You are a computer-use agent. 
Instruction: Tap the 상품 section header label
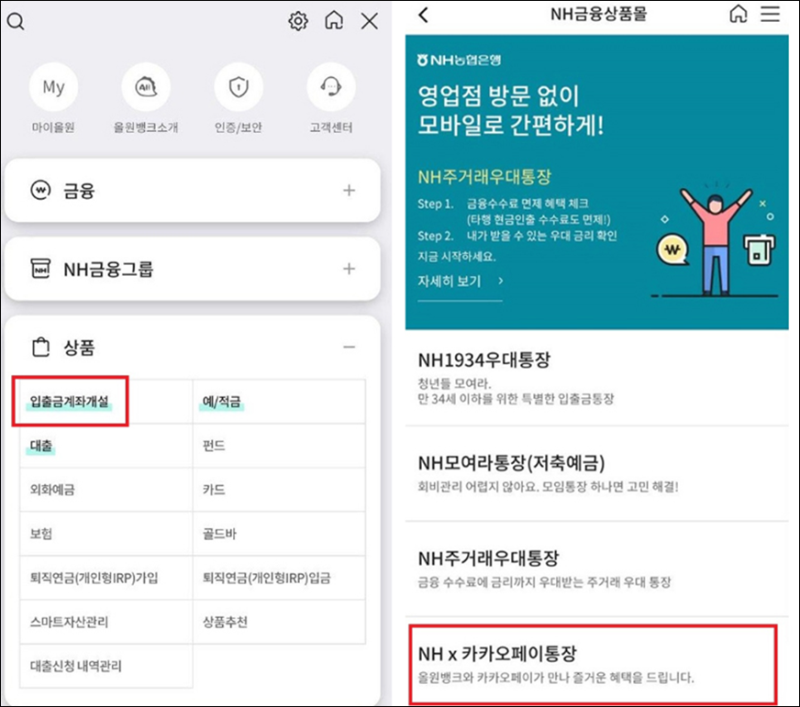click(x=79, y=348)
